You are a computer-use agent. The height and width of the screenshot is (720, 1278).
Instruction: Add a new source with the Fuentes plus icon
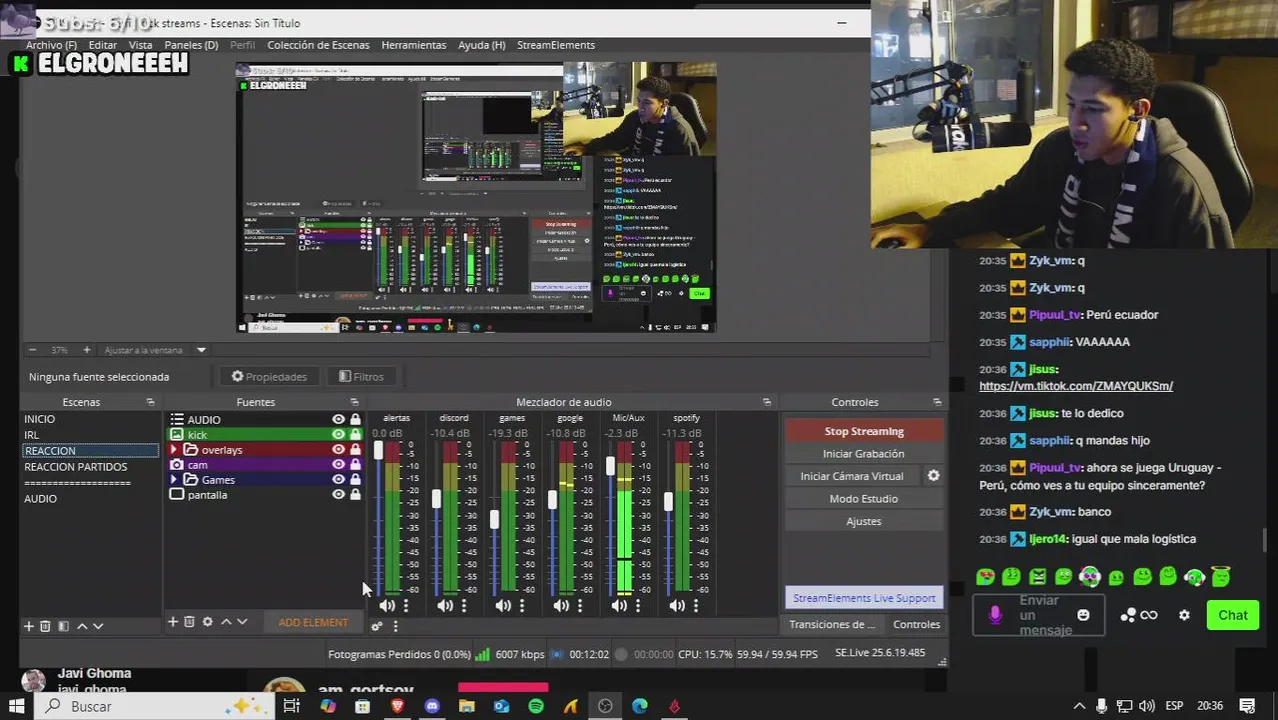click(172, 622)
